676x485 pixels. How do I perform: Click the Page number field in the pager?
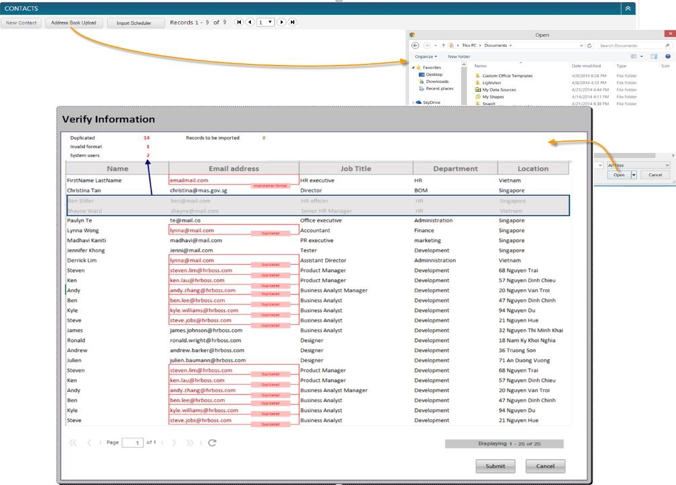coord(132,443)
